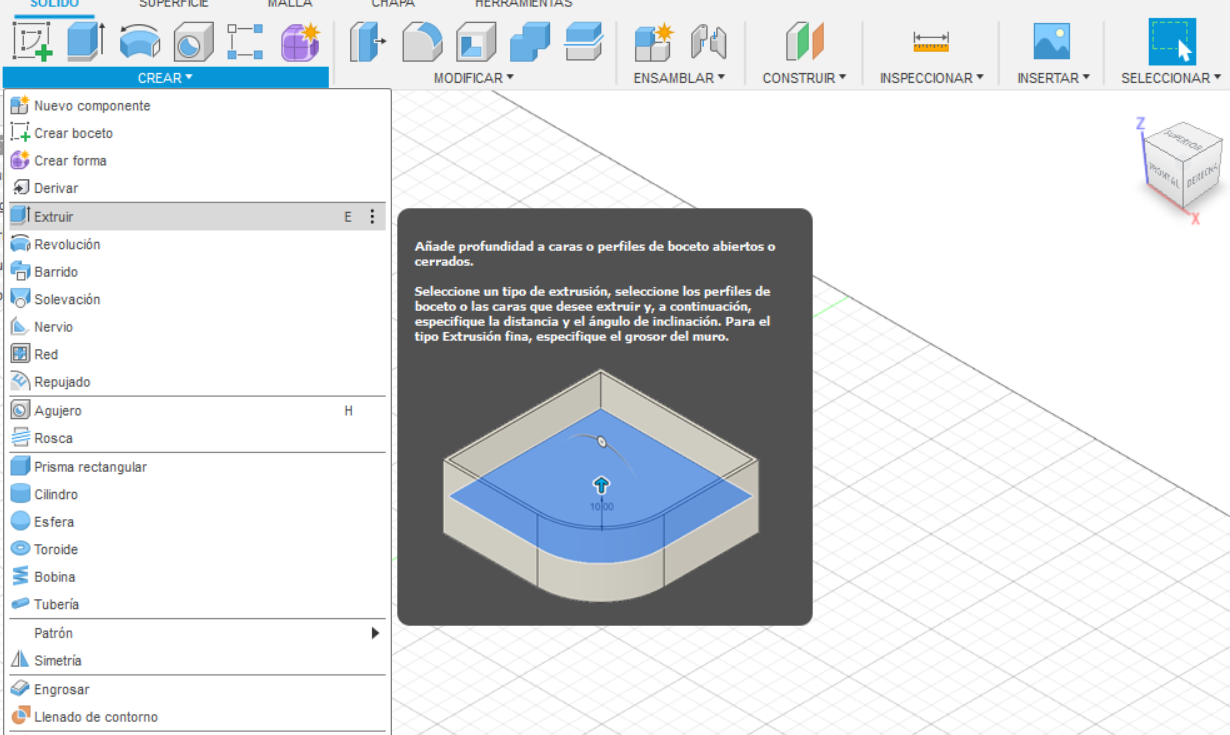Open the CONSTRUIR dropdown

[804, 78]
